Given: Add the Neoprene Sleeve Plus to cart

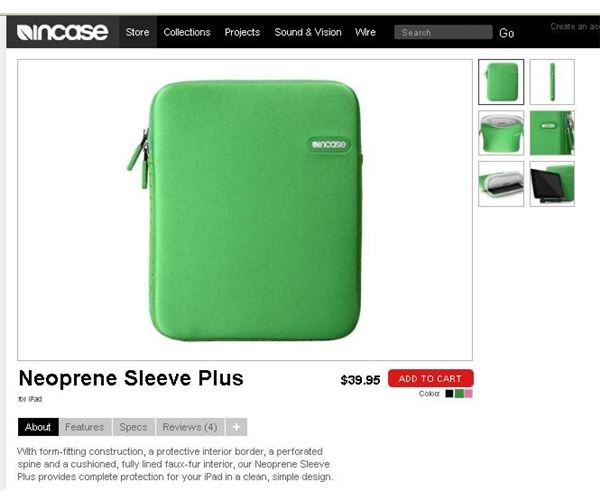Looking at the screenshot, I should [430, 379].
